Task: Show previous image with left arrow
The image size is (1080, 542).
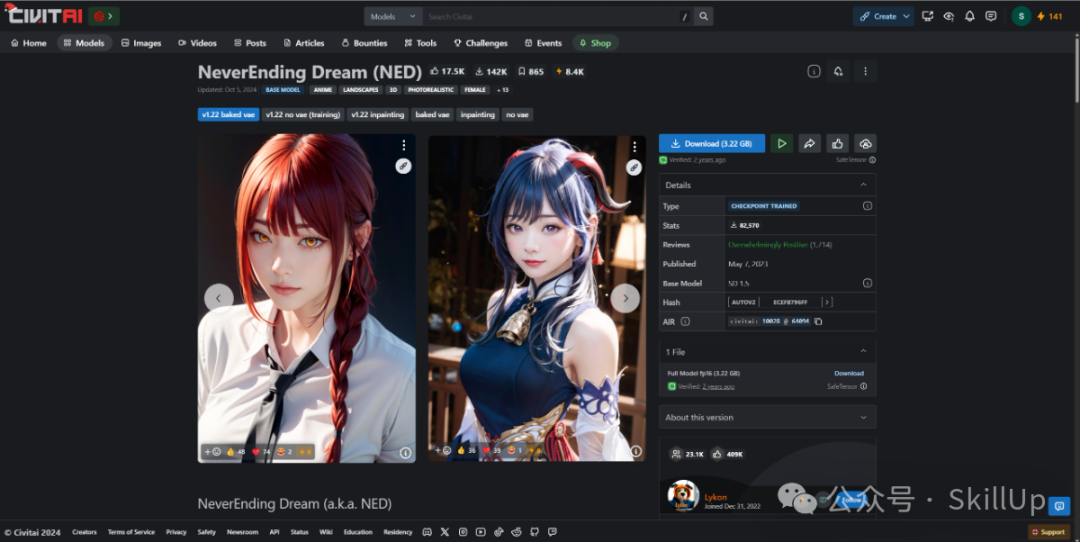Action: pyautogui.click(x=218, y=298)
